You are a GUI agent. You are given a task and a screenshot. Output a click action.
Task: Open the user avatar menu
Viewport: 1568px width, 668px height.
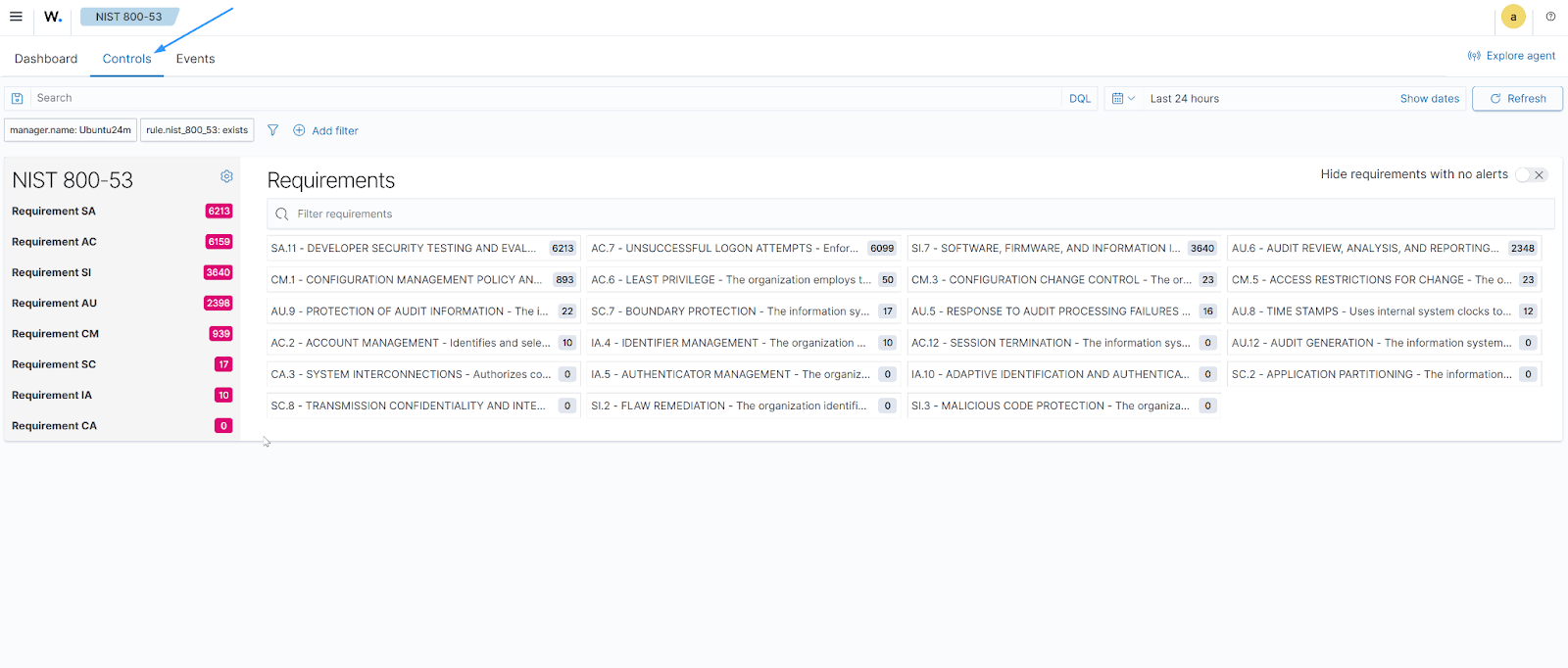click(x=1513, y=17)
